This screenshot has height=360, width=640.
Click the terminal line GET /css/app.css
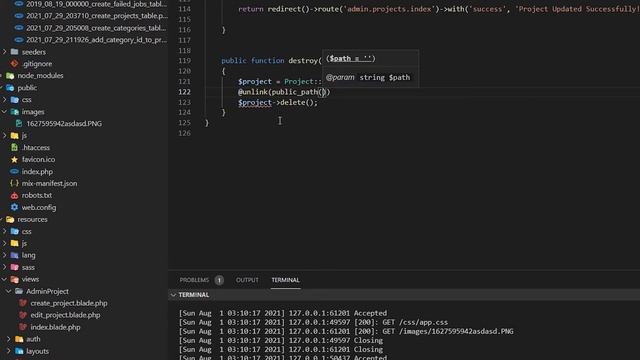(x=313, y=322)
